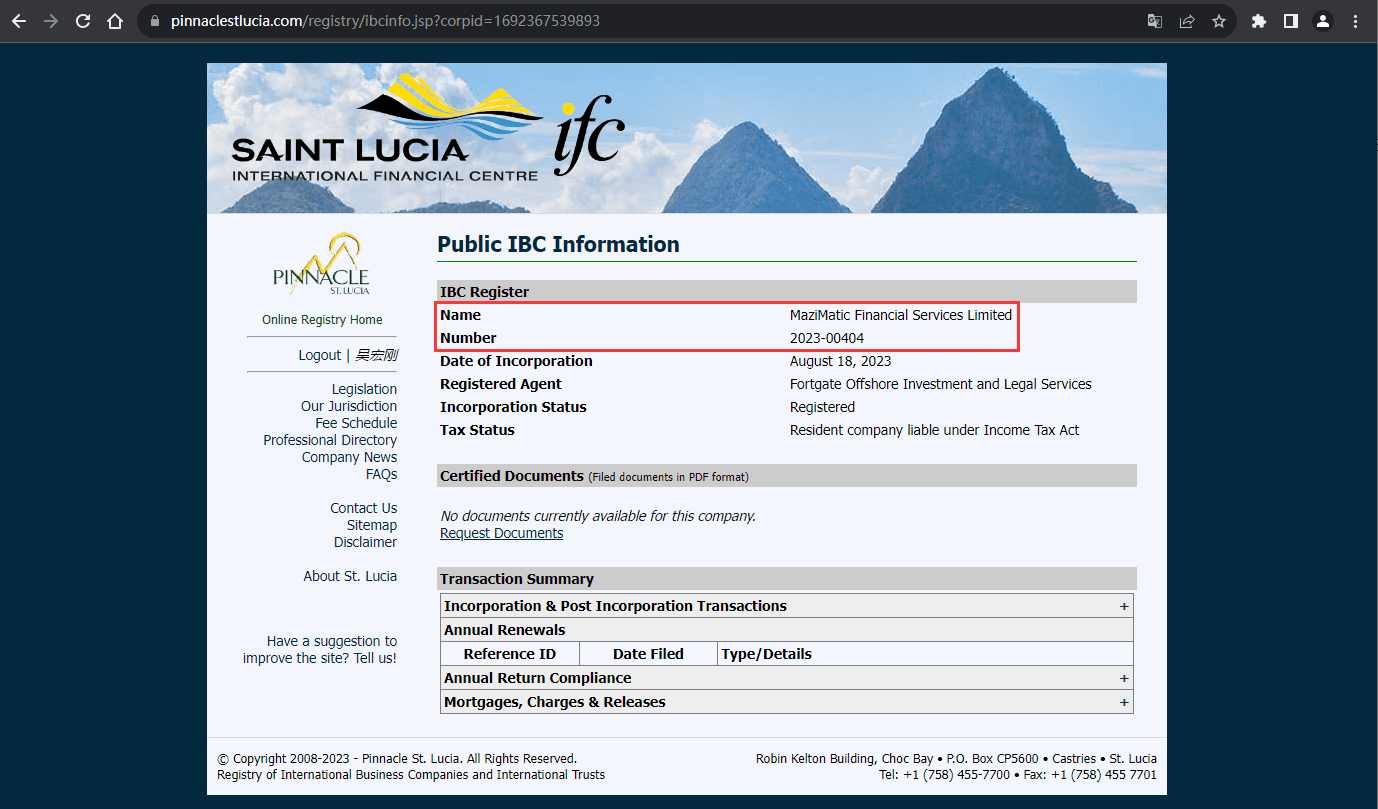Viewport: 1378px width, 809px height.
Task: Open the Contact Us page
Action: 364,508
